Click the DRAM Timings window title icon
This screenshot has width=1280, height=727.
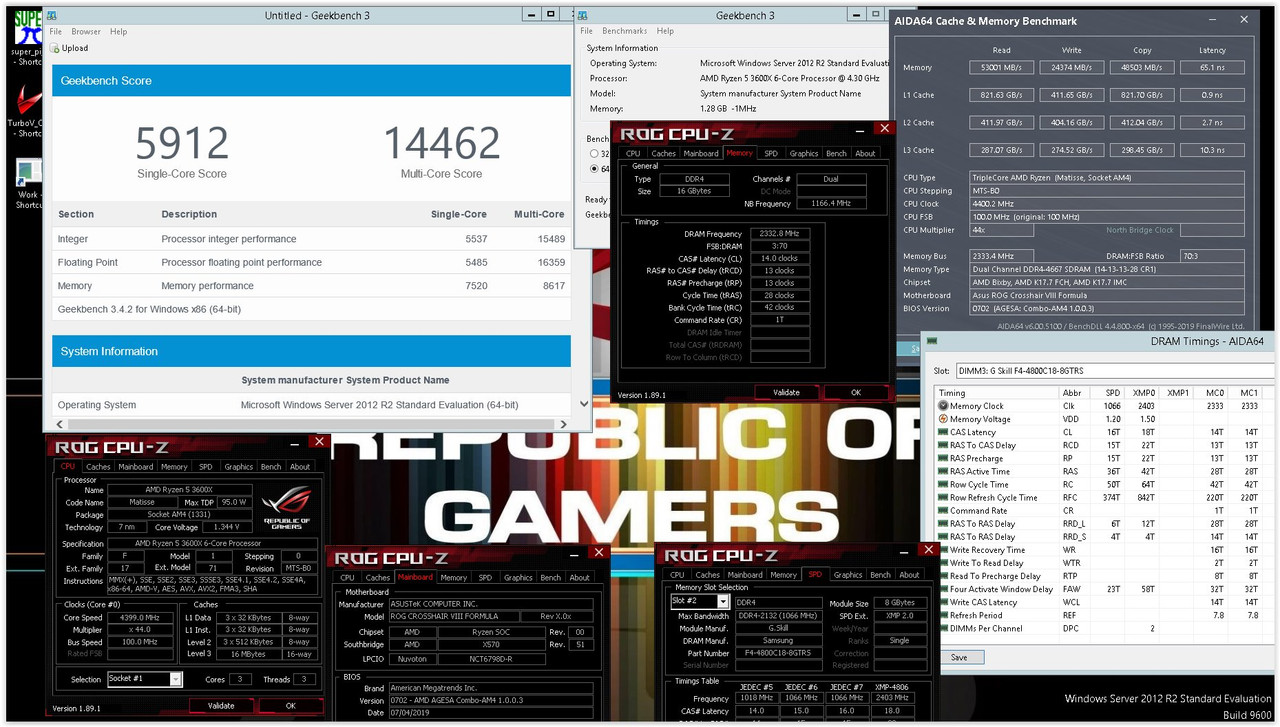(932, 342)
